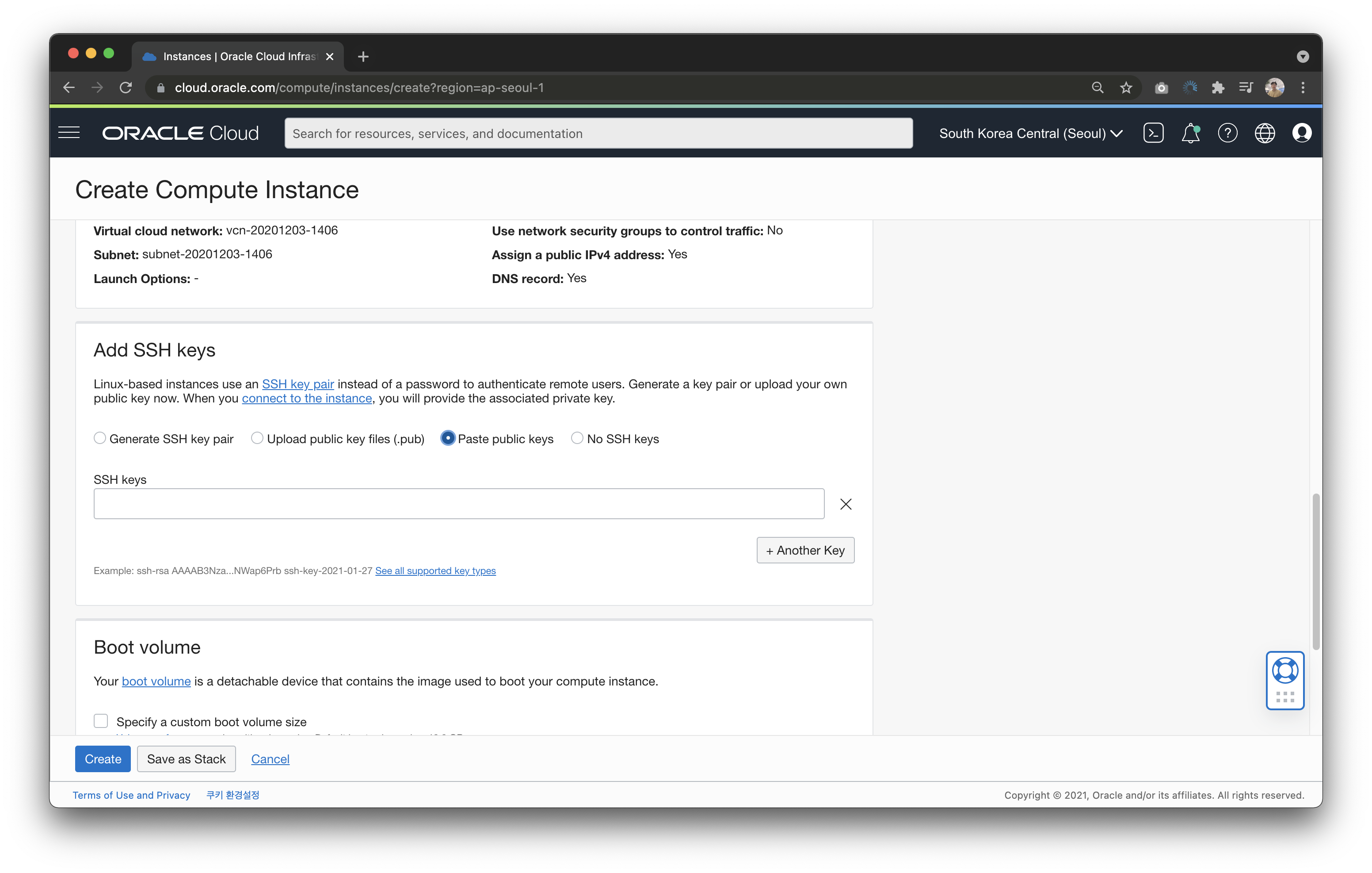This screenshot has width=1372, height=873.
Task: Click the Oracle Cloud logo
Action: pos(180,133)
